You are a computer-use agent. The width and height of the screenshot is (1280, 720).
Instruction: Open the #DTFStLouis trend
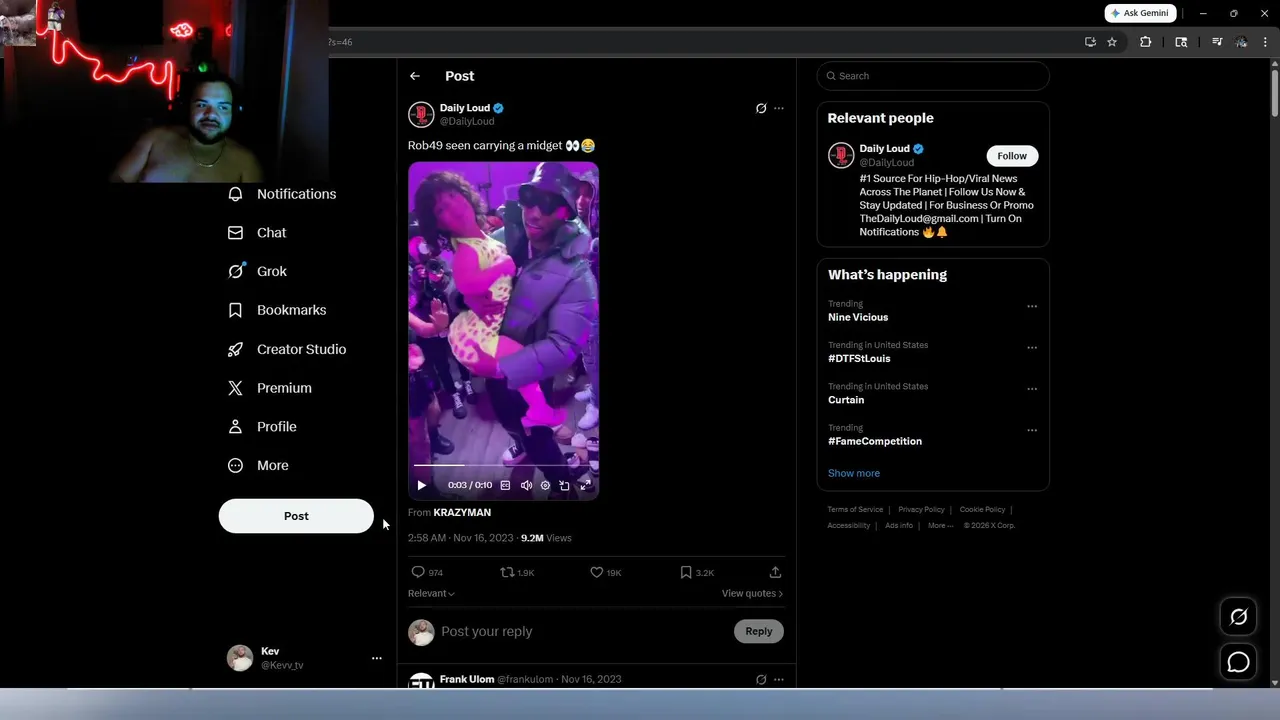pos(859,358)
